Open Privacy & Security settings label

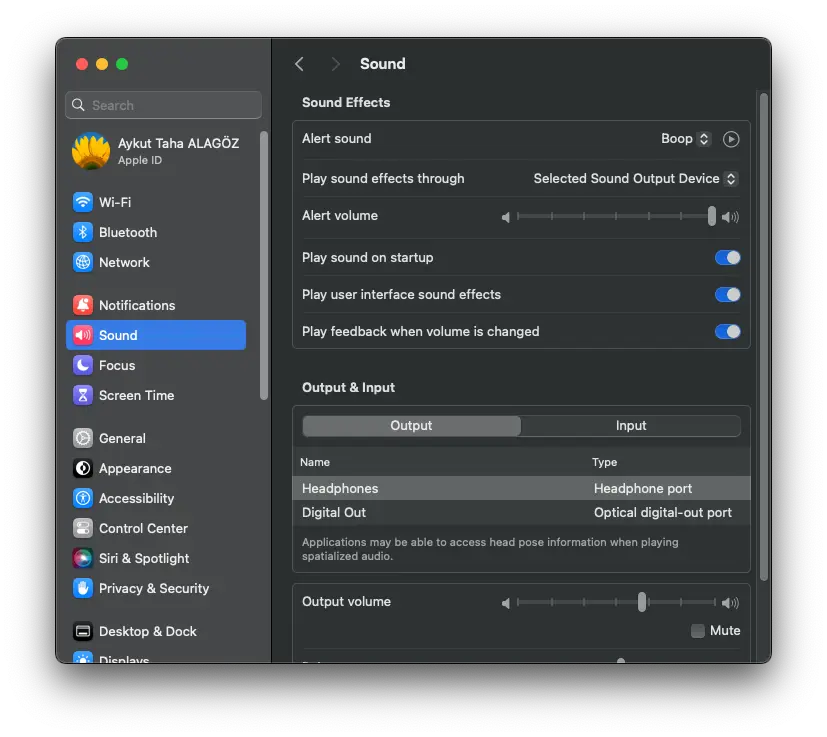[x=154, y=588]
